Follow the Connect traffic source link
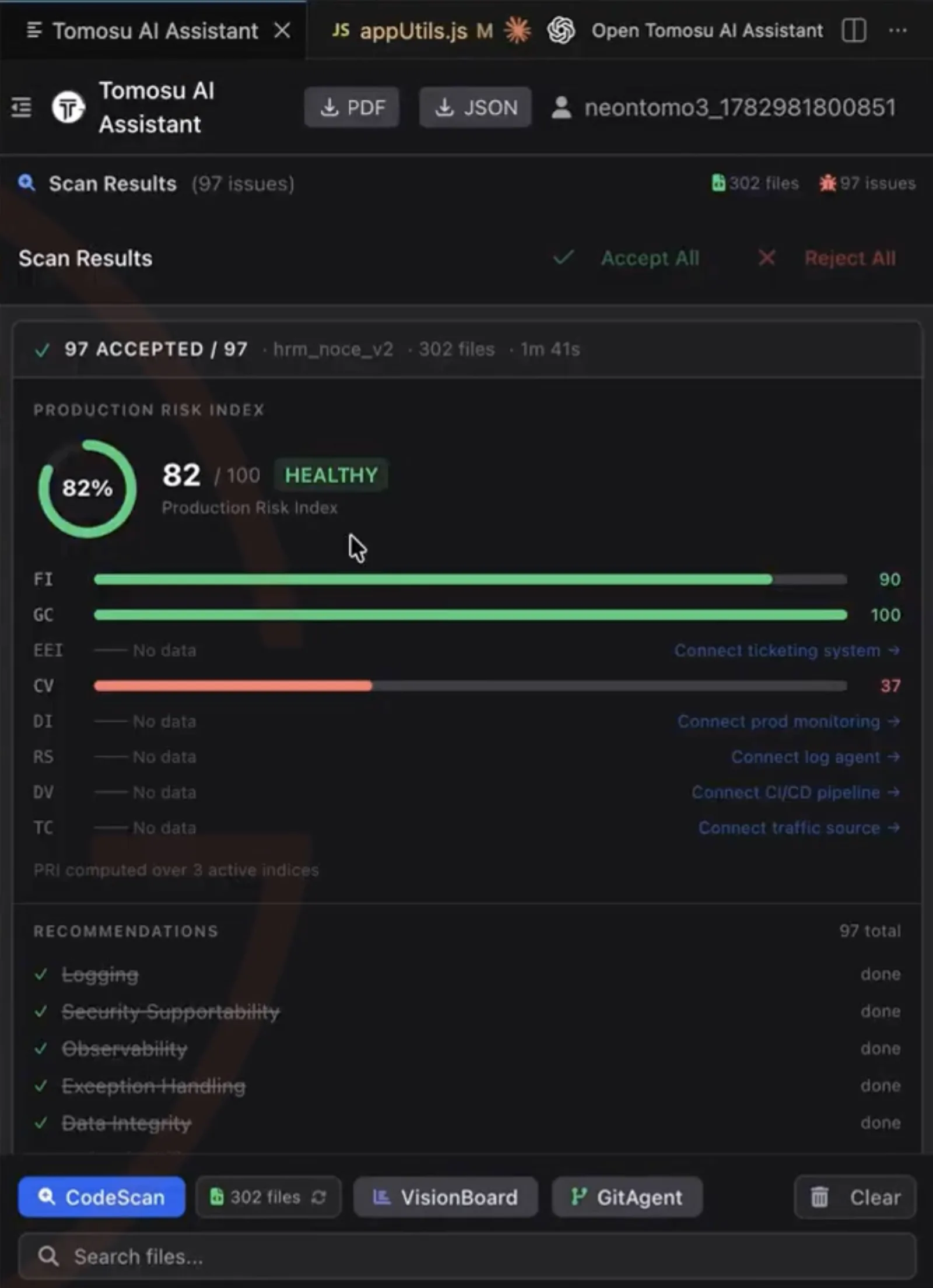This screenshot has height=1288, width=933. pos(799,828)
